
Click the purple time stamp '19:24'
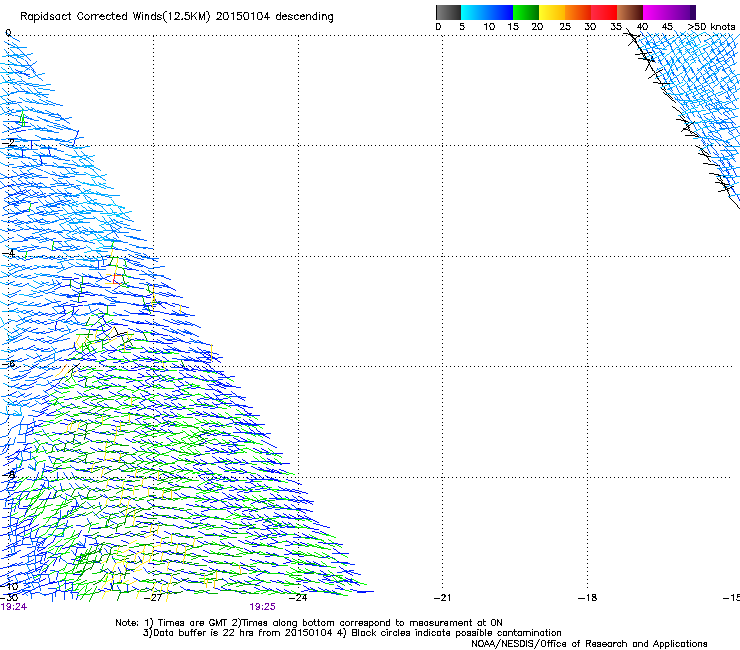click(14, 607)
